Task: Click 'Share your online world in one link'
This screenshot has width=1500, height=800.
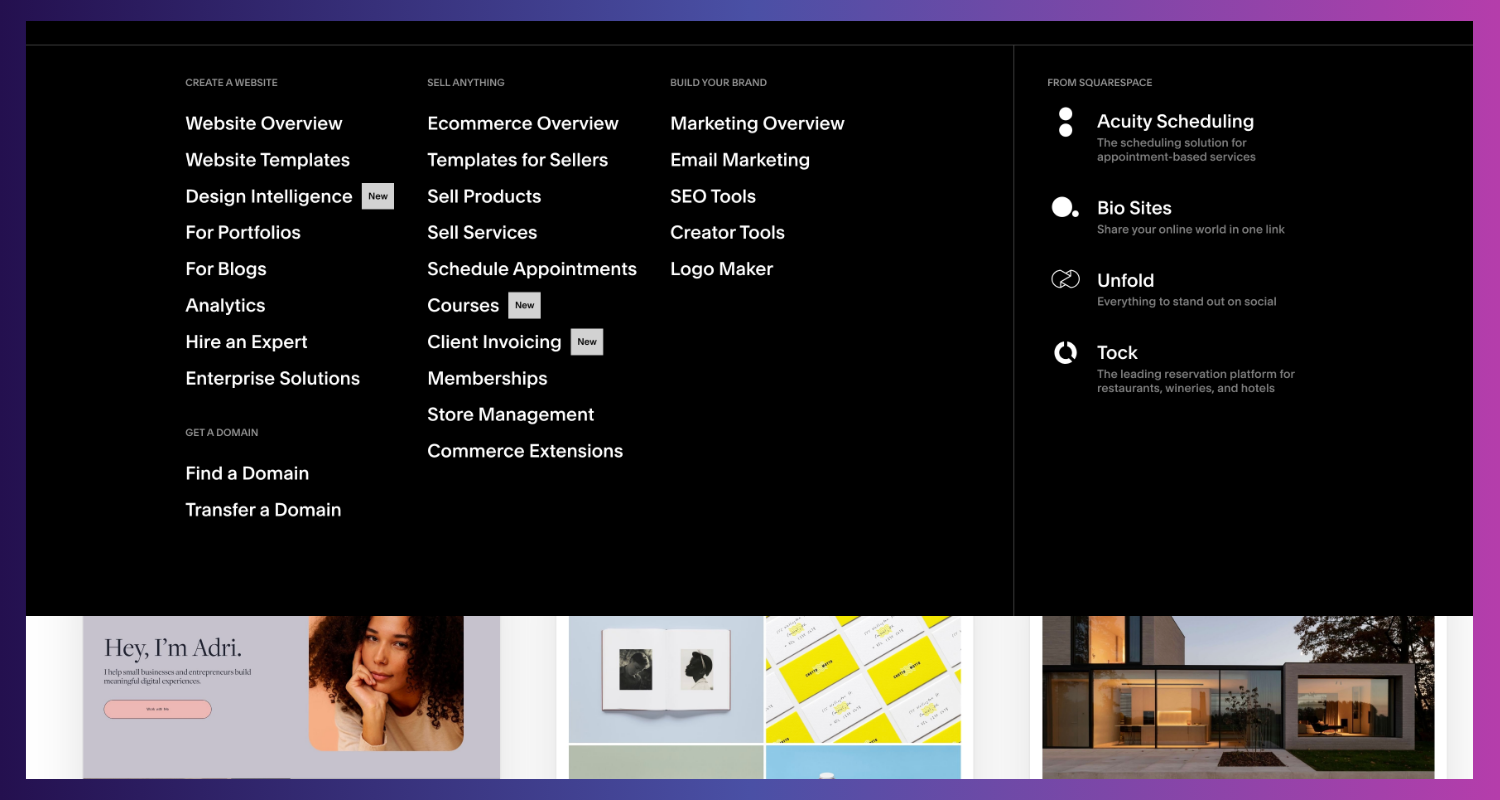Action: click(x=1191, y=229)
